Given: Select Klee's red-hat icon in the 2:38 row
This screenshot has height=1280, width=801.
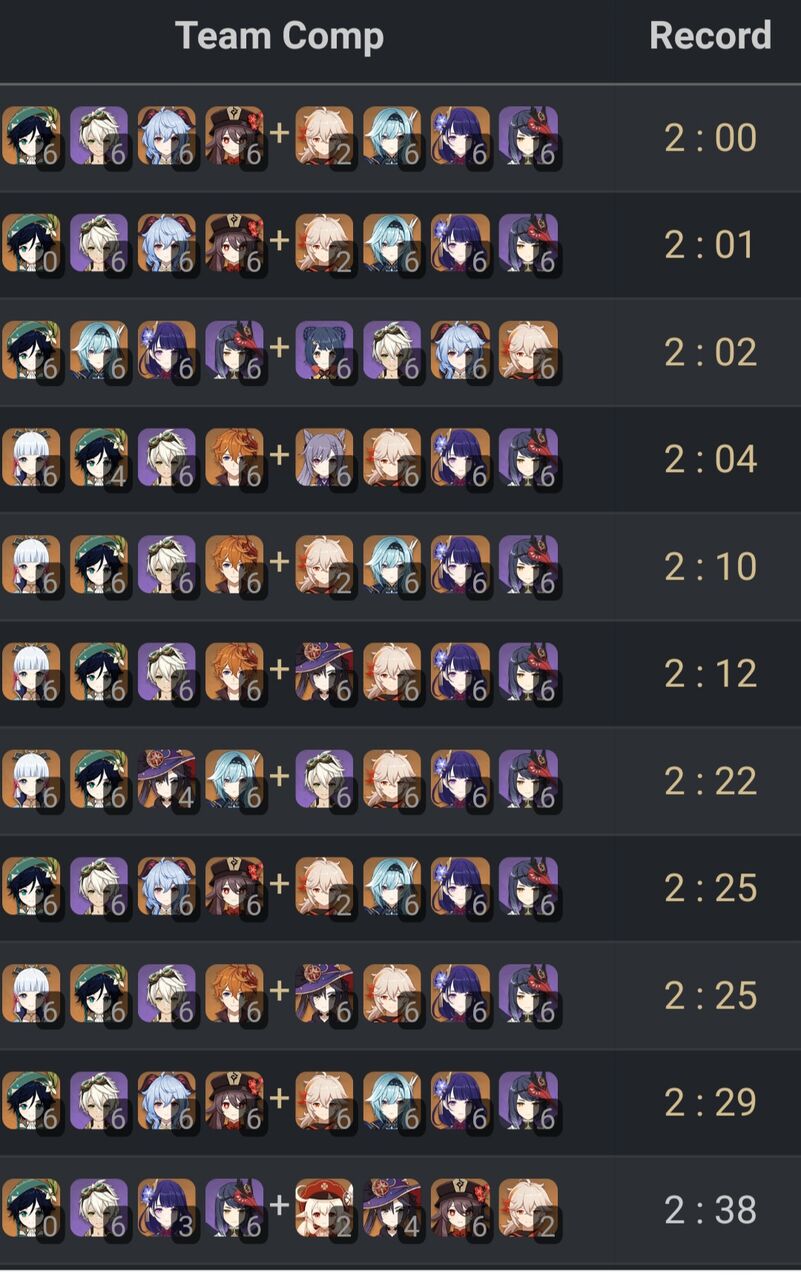Looking at the screenshot, I should coord(324,1208).
